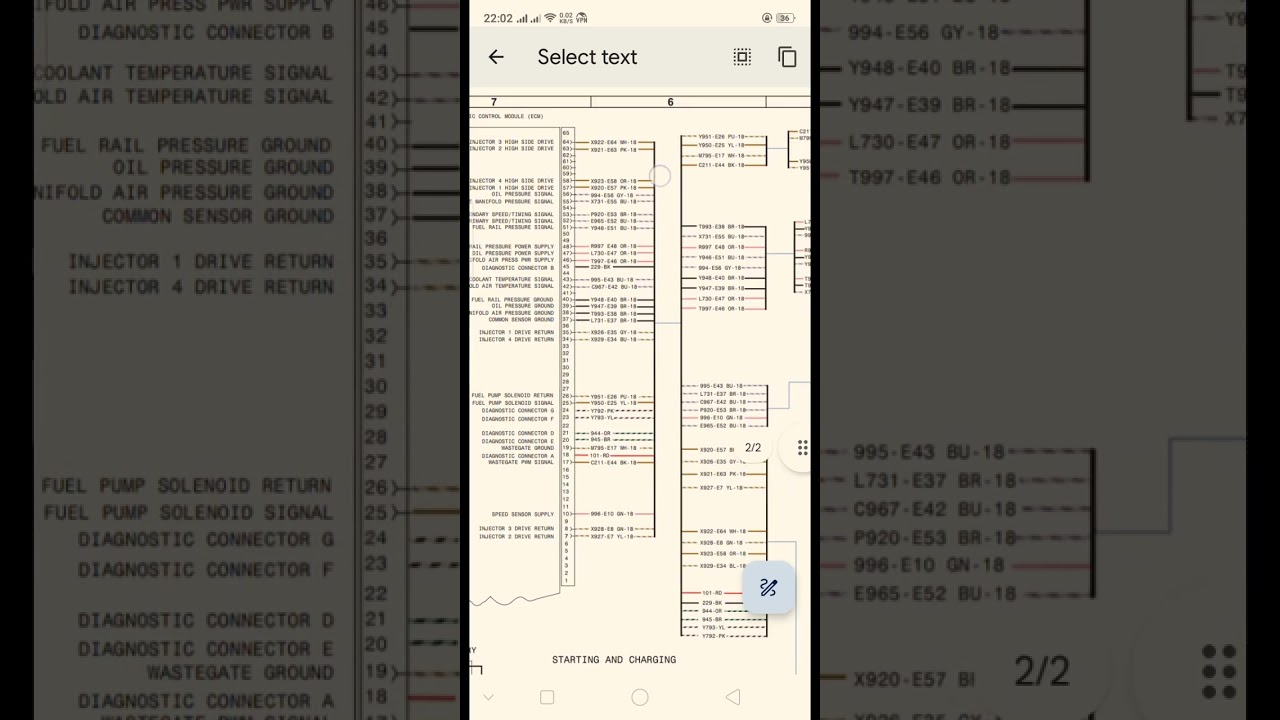Image resolution: width=1280 pixels, height=720 pixels.
Task: Tap the FUEL PUMP SOLENOID SIGNAL label
Action: [512, 403]
